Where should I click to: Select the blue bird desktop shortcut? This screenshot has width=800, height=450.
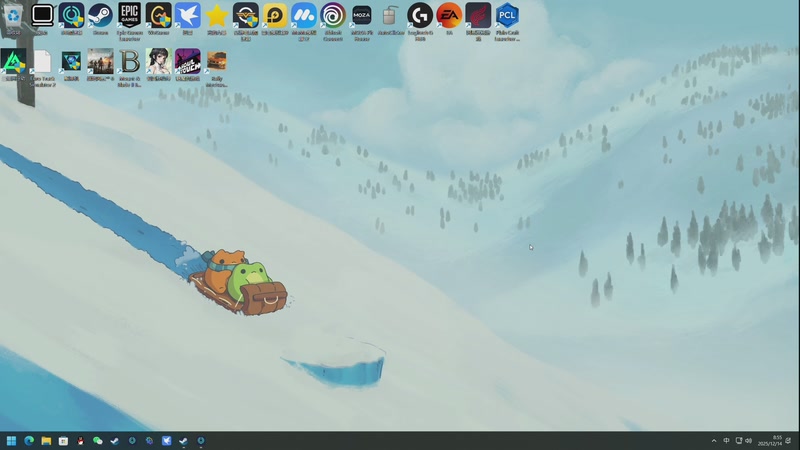tap(188, 18)
